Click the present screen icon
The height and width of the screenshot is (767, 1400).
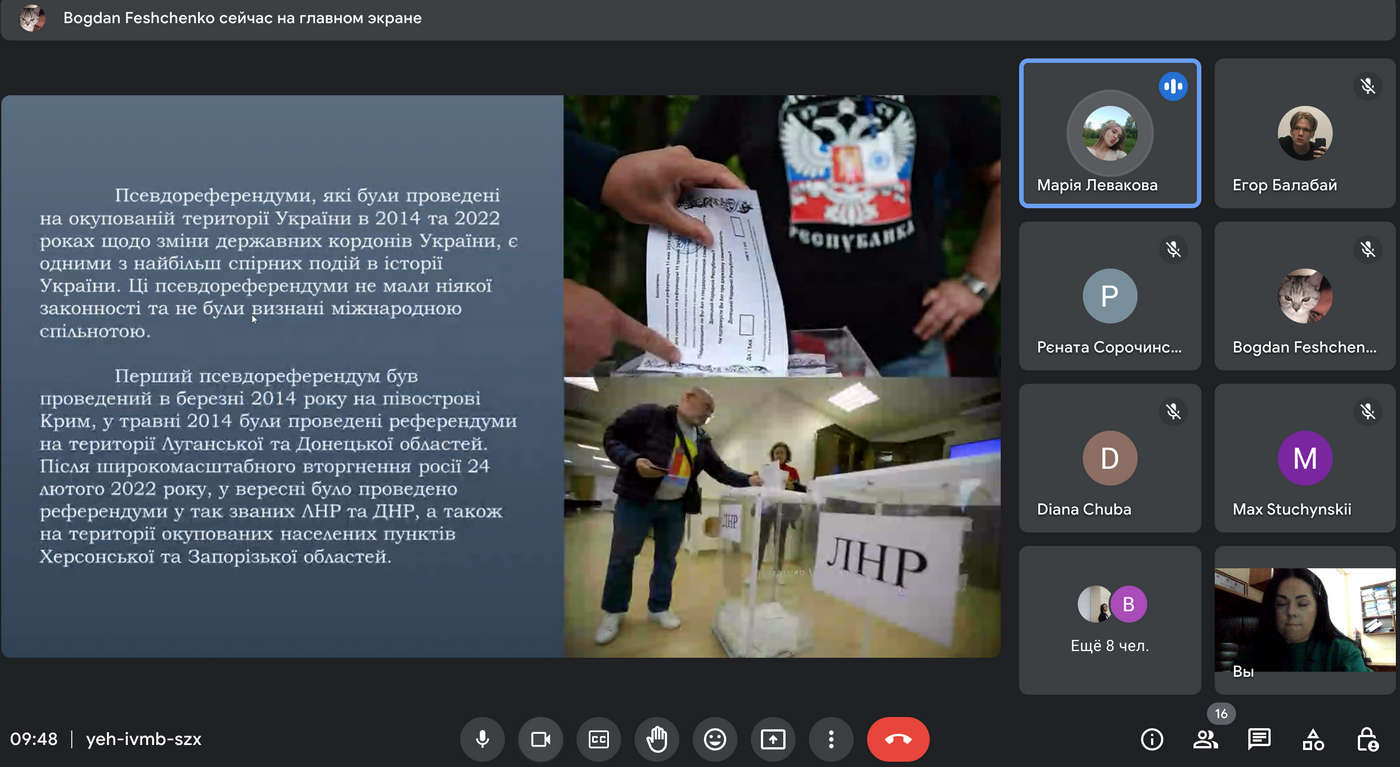click(772, 739)
